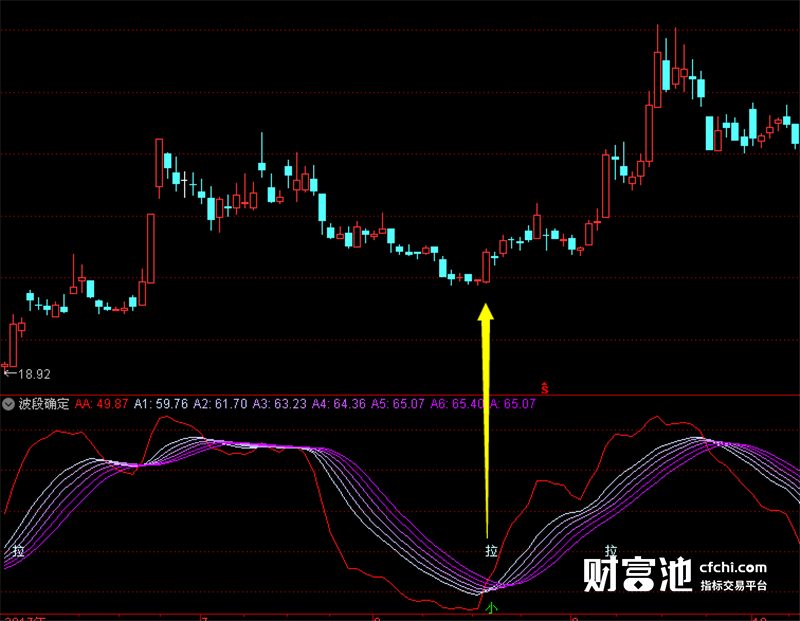Viewport: 800px width, 621px height.
Task: Click the 拉 marker above the green 小
Action: [491, 551]
